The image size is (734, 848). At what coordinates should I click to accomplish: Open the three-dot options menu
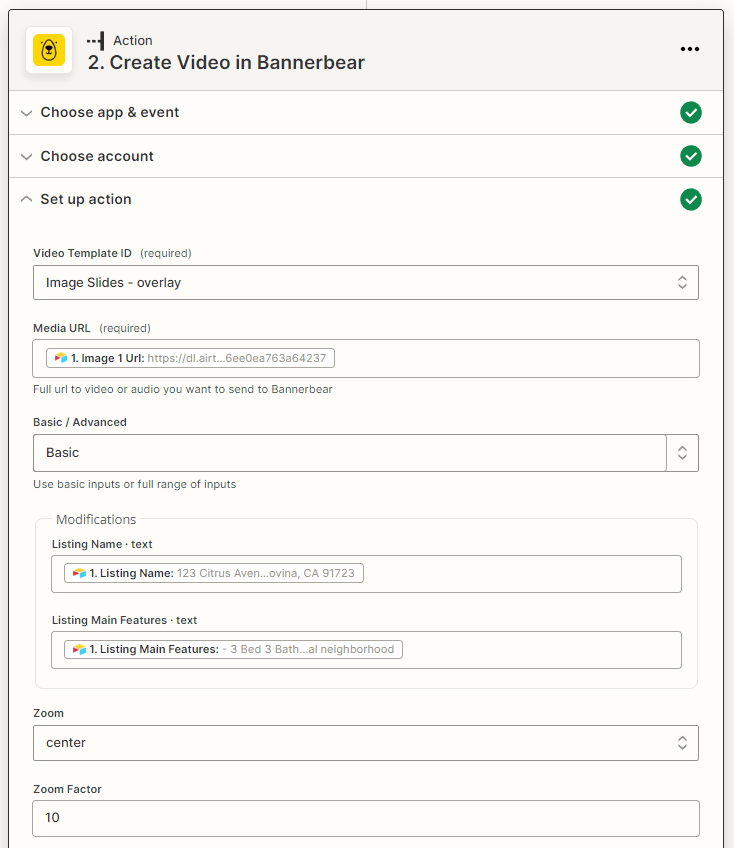[x=690, y=49]
